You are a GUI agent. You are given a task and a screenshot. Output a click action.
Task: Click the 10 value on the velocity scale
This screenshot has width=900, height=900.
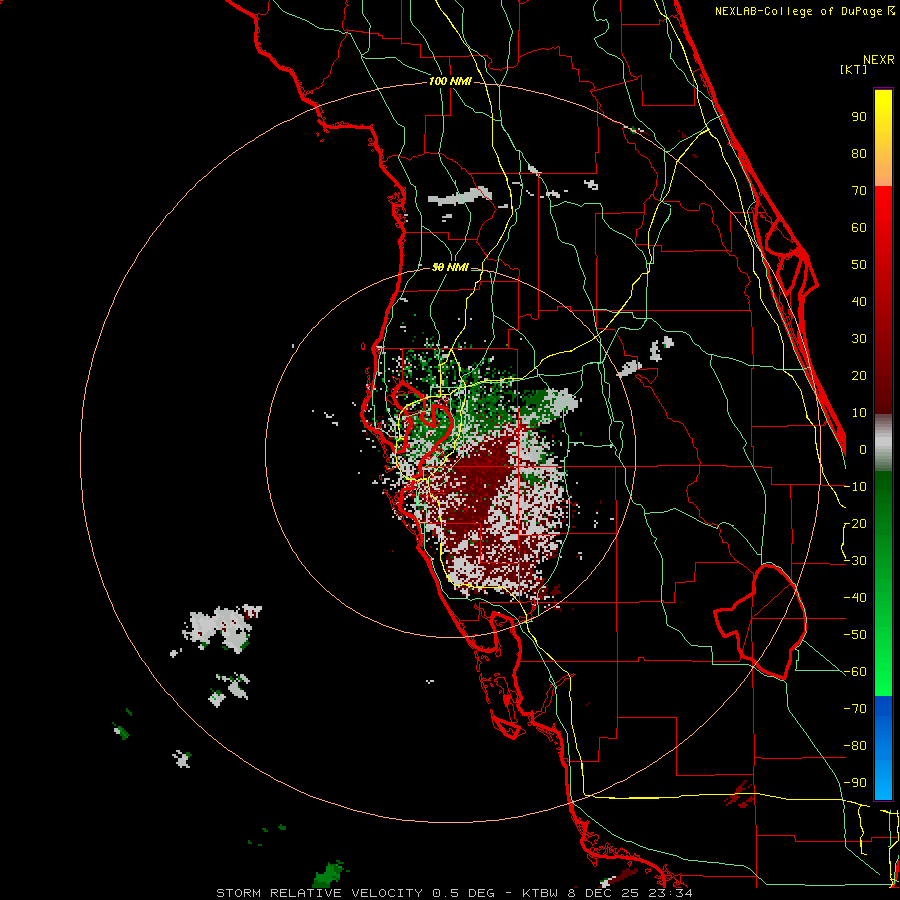(x=859, y=413)
